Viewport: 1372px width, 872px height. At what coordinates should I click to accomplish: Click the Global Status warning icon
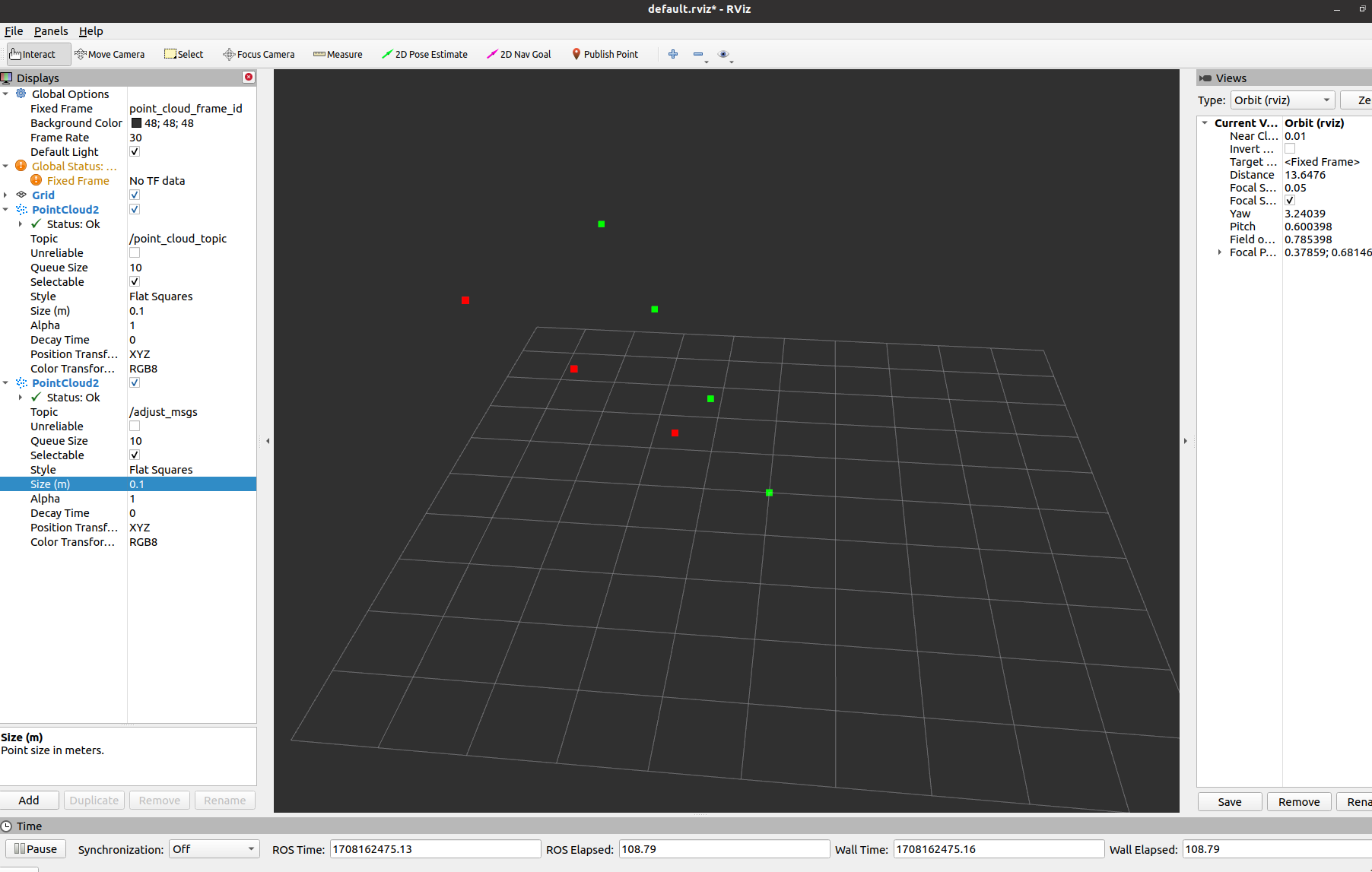tap(21, 166)
